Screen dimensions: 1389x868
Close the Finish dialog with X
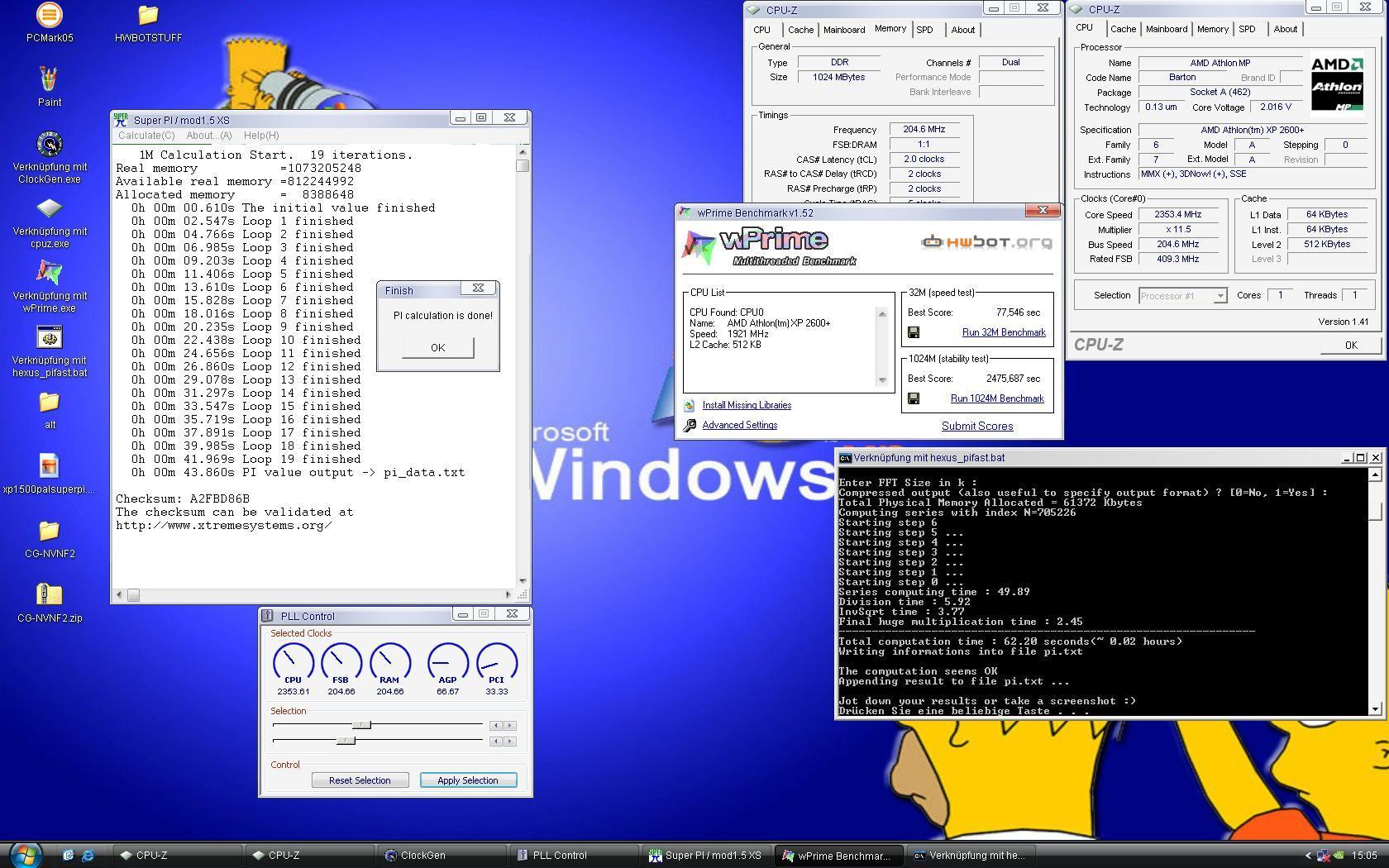coord(478,288)
